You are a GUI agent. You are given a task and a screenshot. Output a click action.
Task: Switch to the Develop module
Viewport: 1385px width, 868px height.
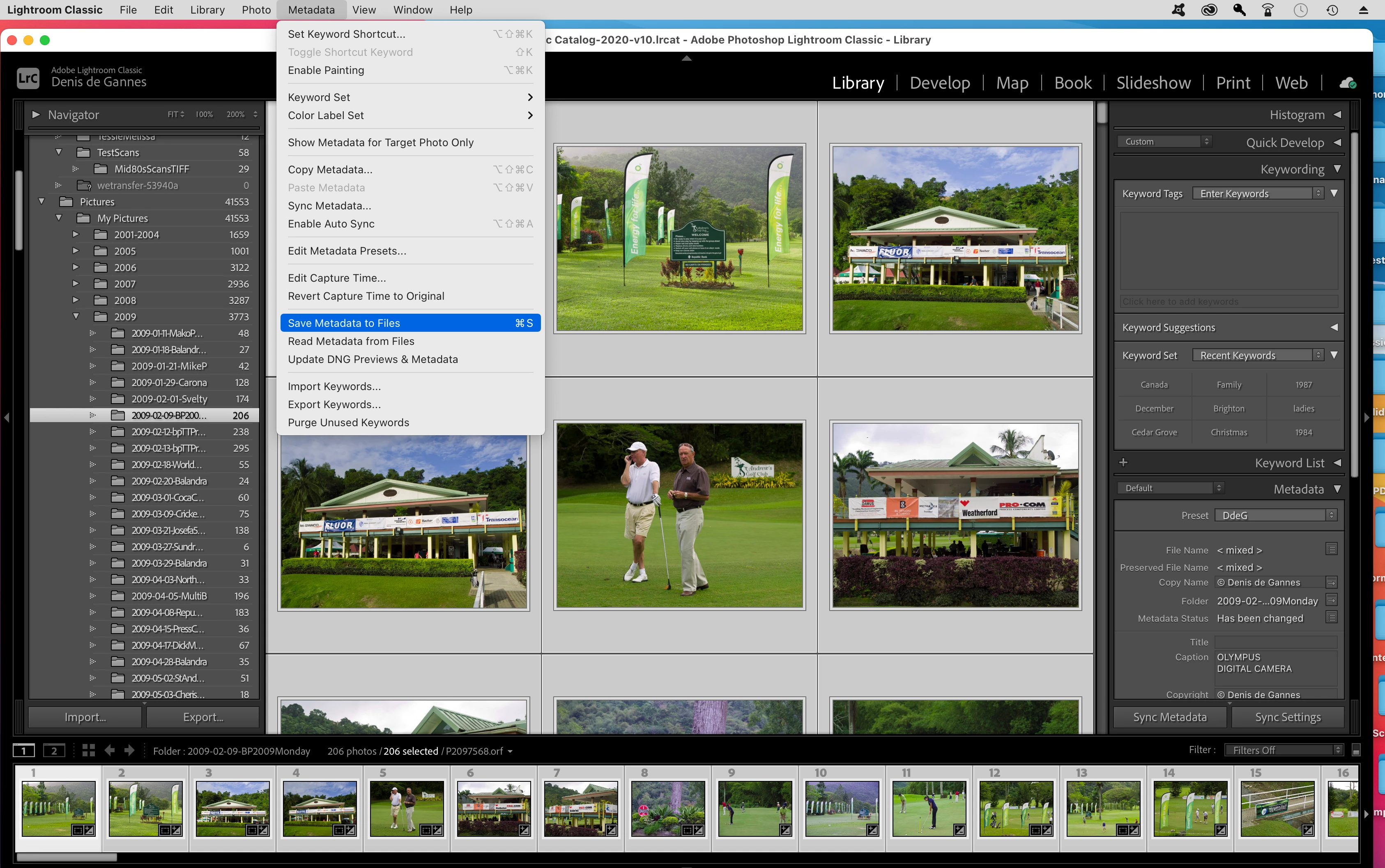939,83
